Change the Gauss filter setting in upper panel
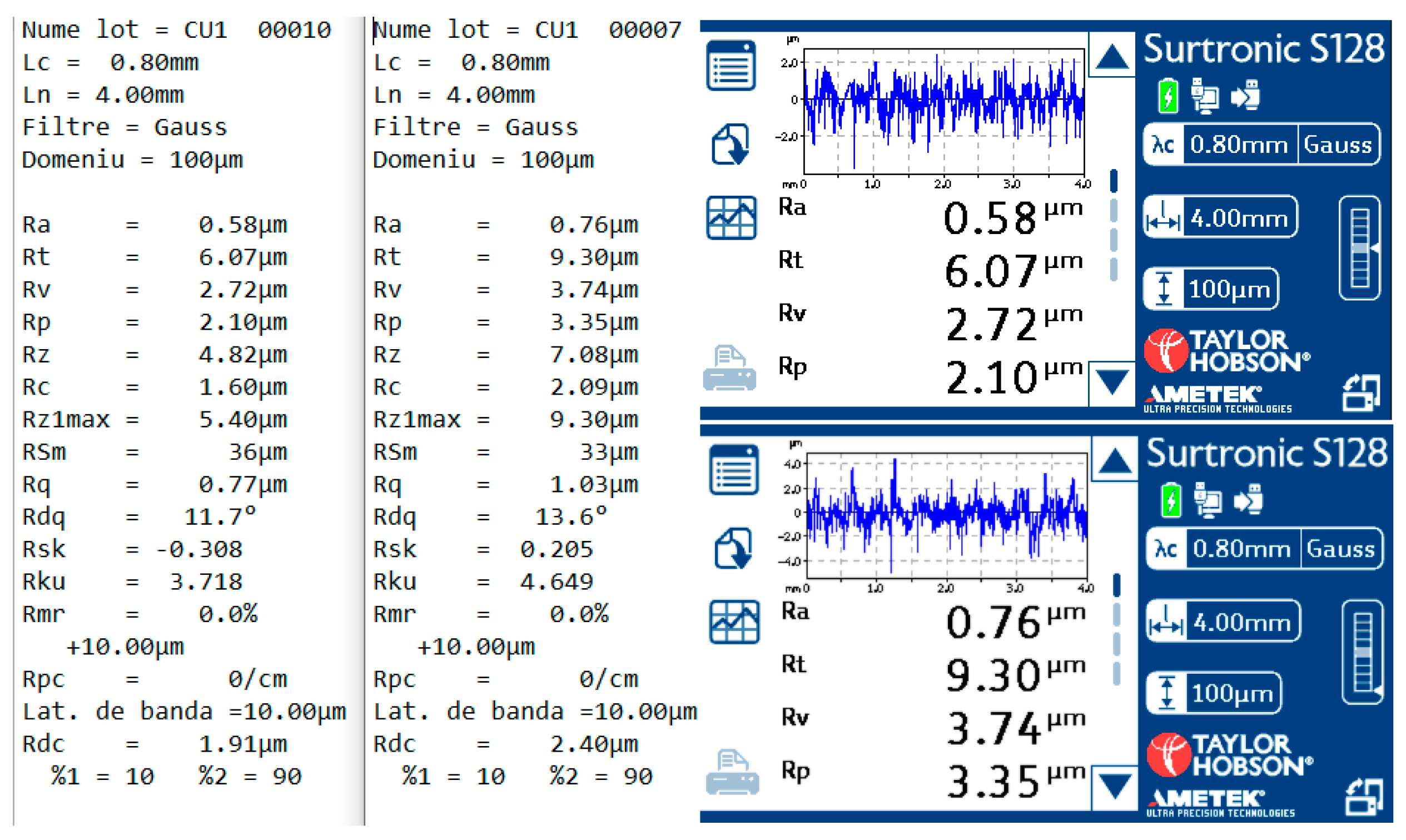1406x840 pixels. pos(1337,145)
